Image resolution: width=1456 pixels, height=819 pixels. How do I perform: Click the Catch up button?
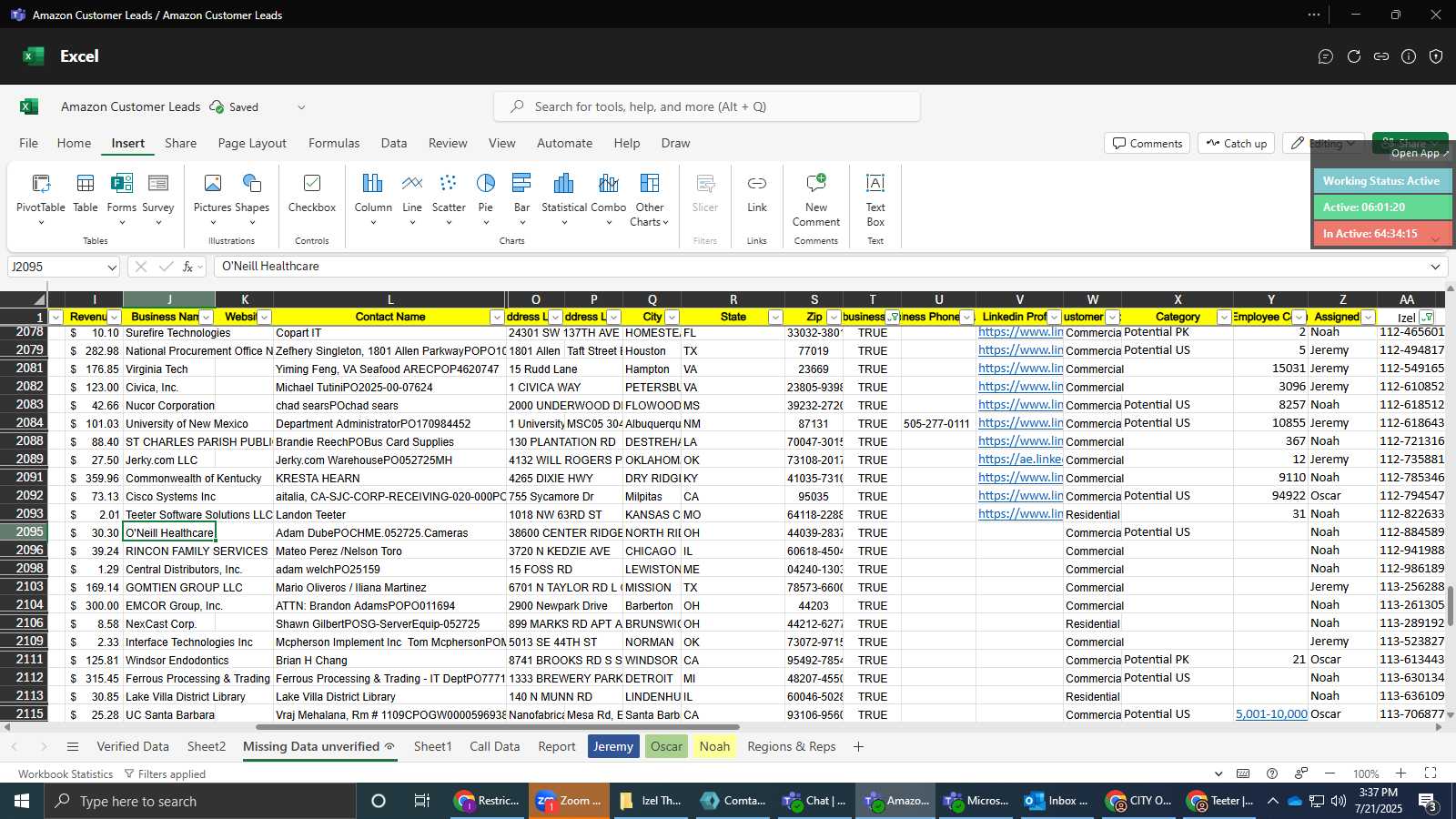1237,143
